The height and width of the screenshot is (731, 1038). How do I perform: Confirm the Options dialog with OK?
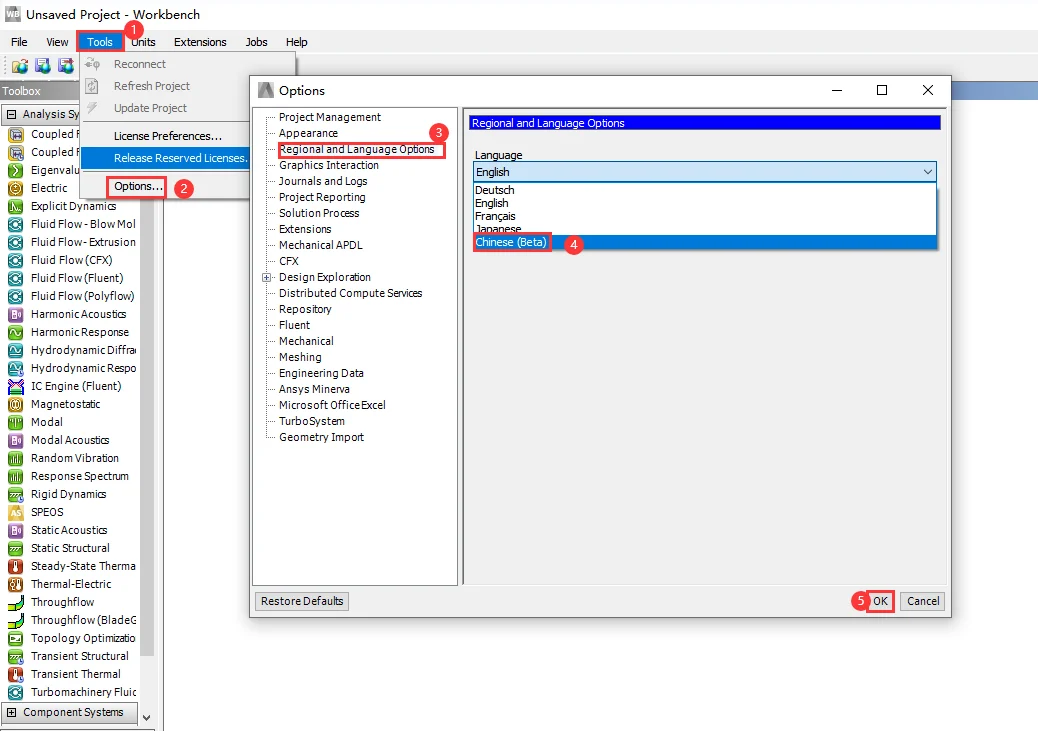click(x=880, y=601)
